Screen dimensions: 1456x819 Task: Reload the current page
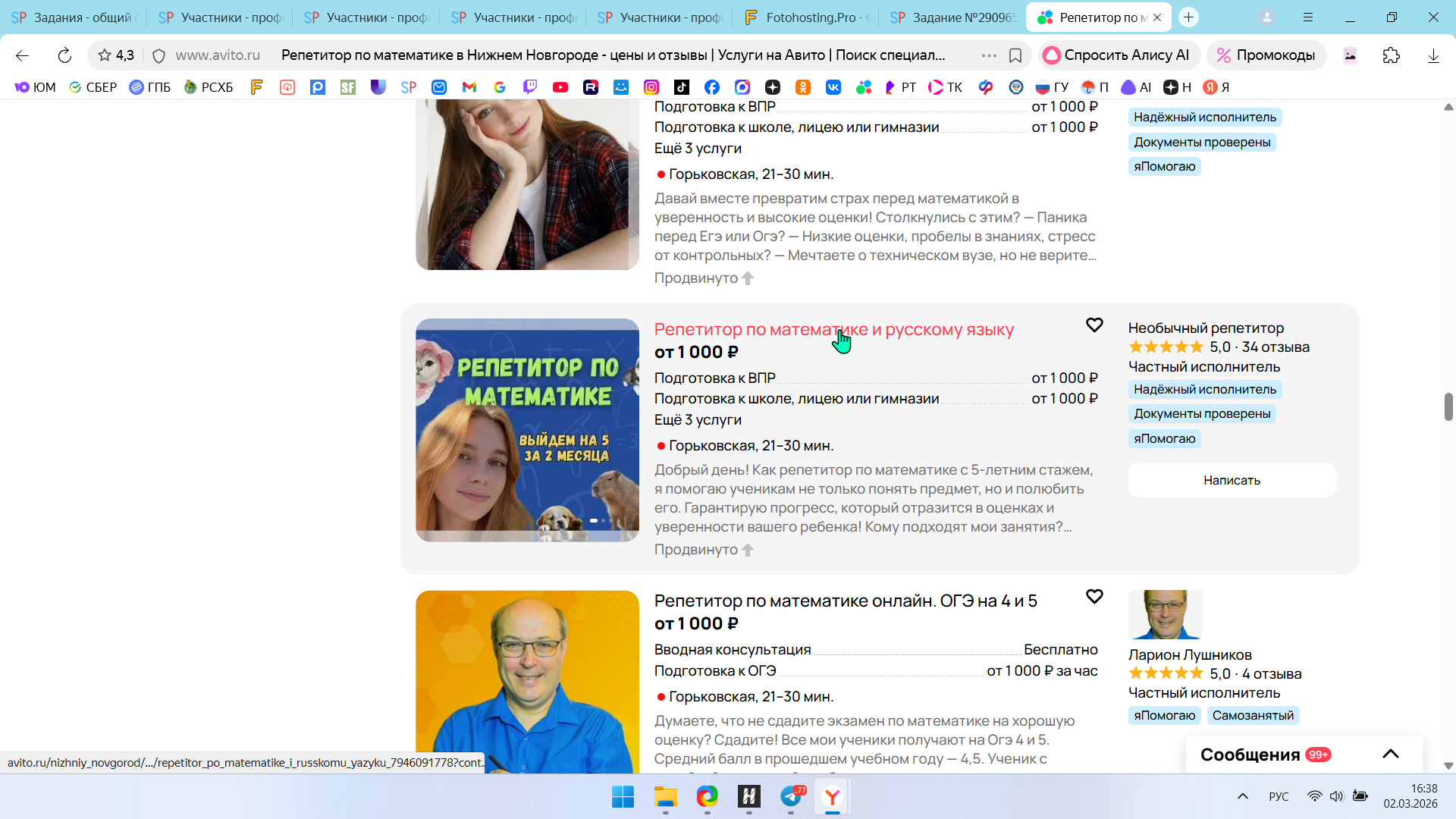point(64,55)
